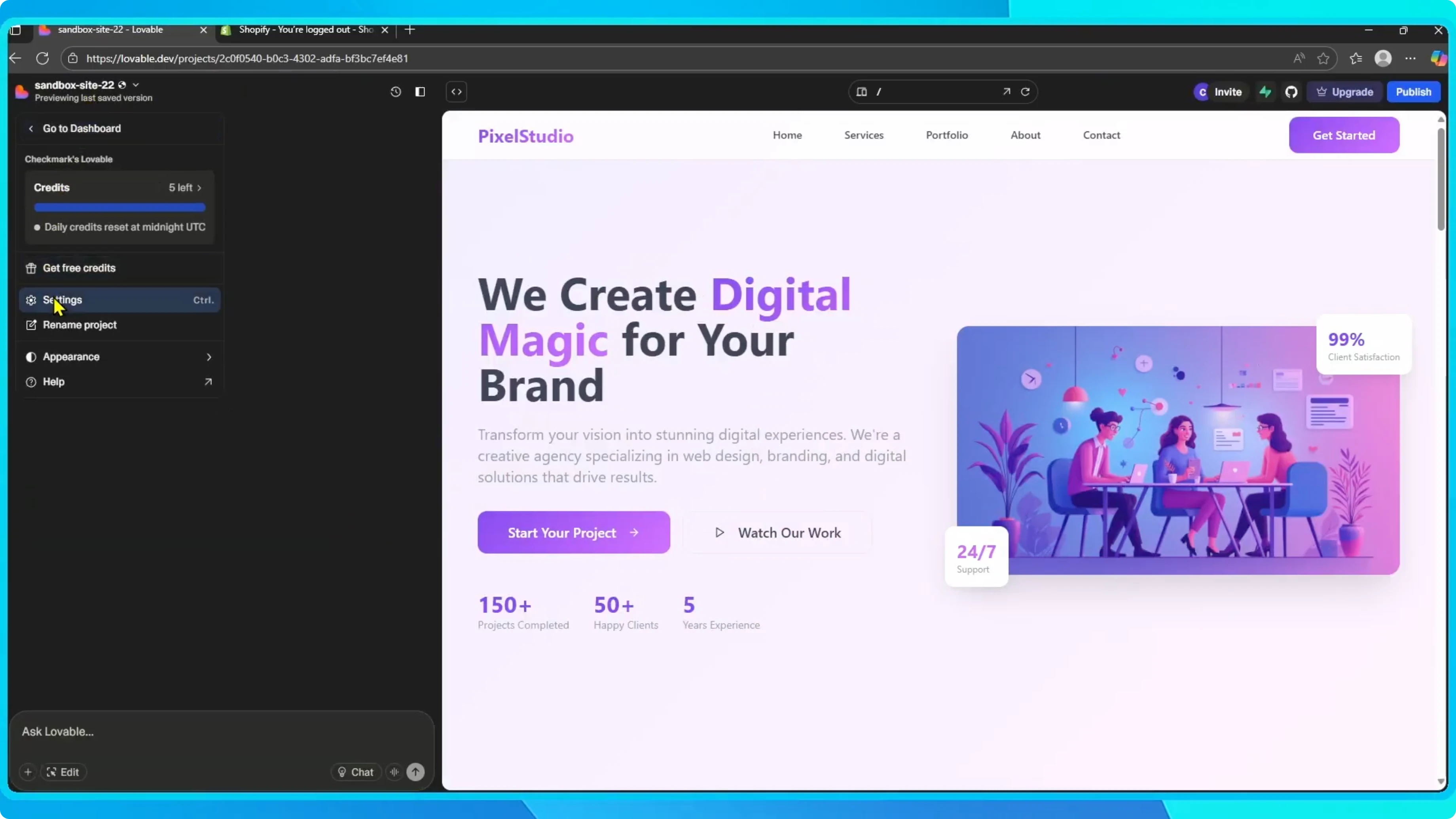Go back in the browser
This screenshot has width=1456, height=819.
(15, 58)
